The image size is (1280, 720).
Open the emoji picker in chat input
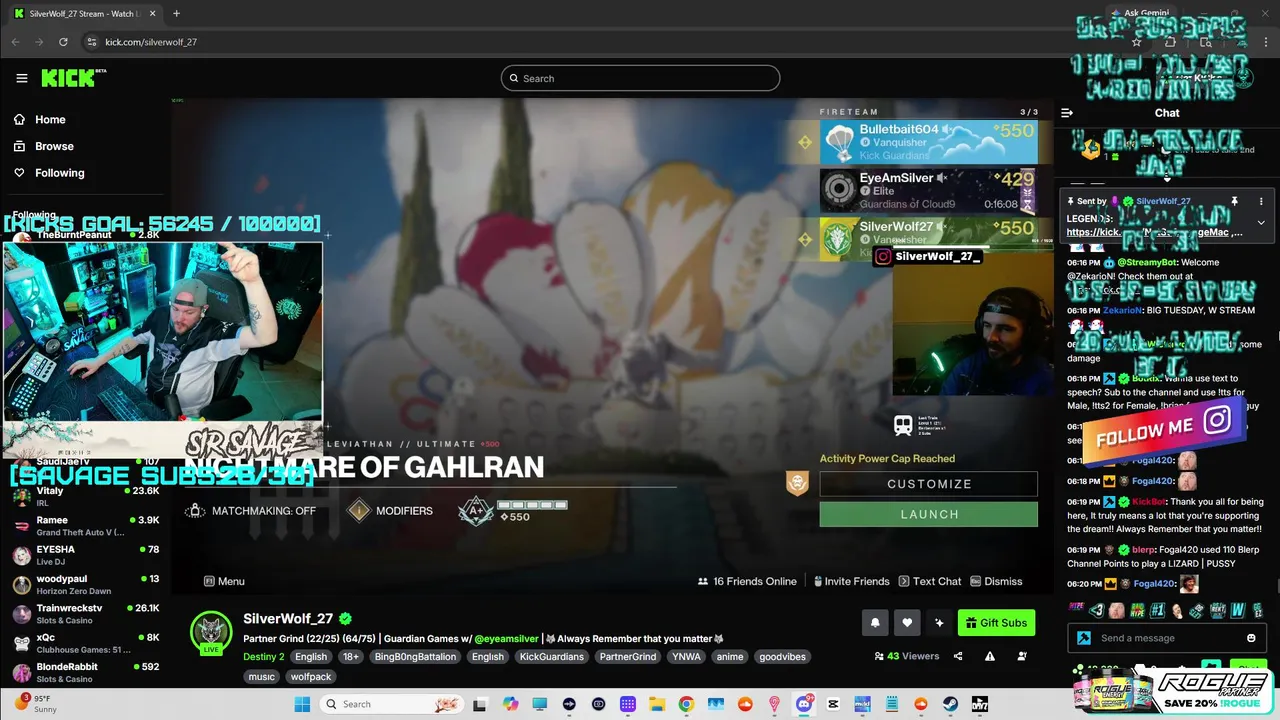pos(1251,638)
